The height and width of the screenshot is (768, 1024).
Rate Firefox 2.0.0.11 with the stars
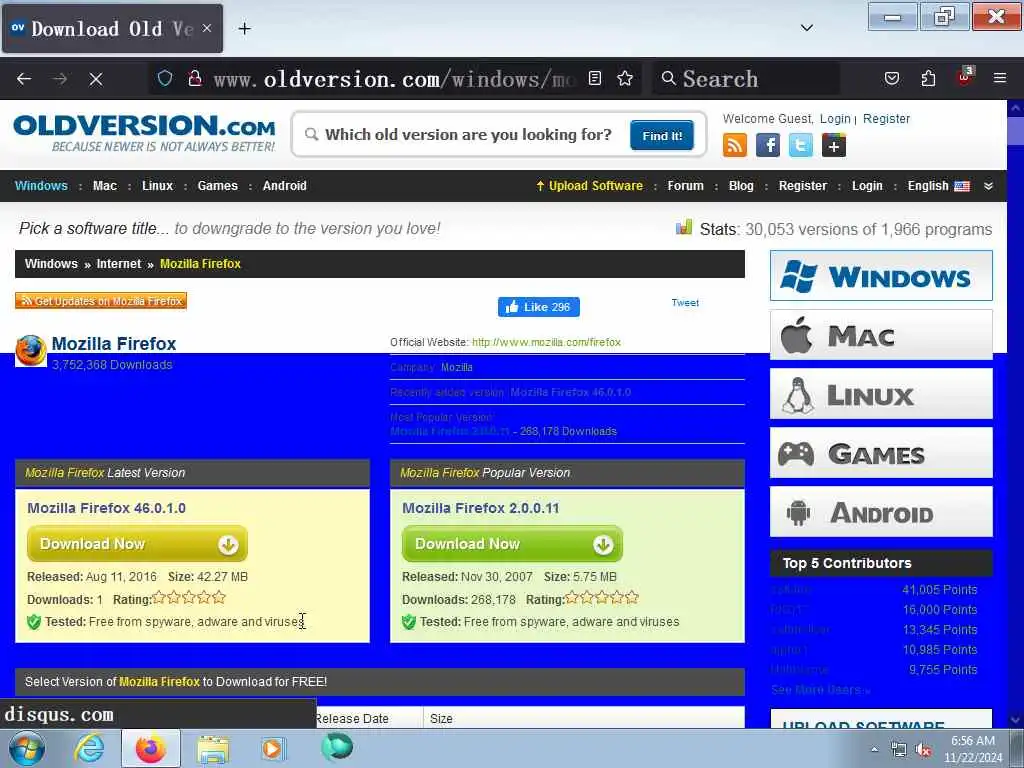(601, 598)
